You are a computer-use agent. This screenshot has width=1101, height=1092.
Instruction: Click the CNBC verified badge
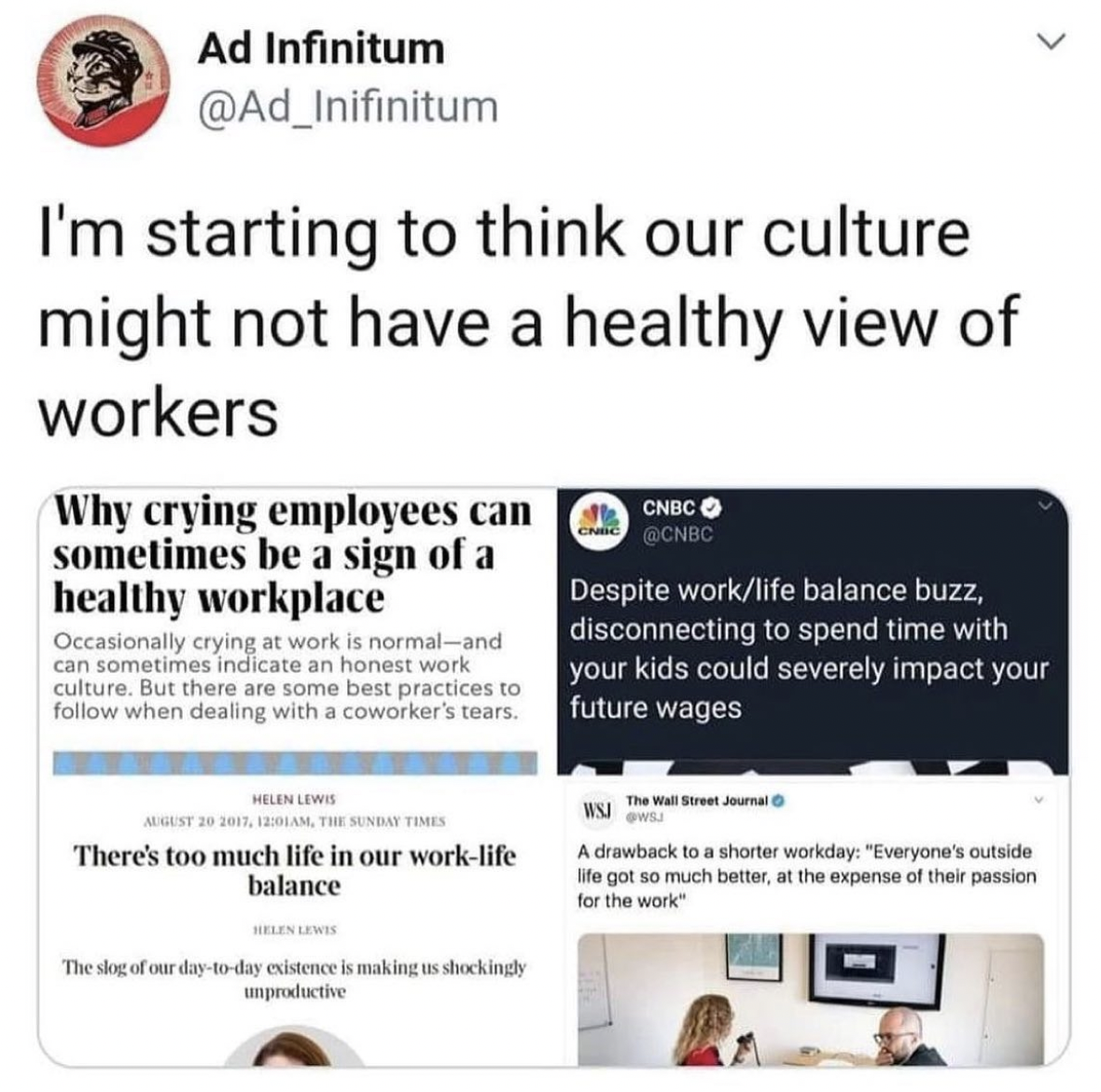pyautogui.click(x=713, y=507)
